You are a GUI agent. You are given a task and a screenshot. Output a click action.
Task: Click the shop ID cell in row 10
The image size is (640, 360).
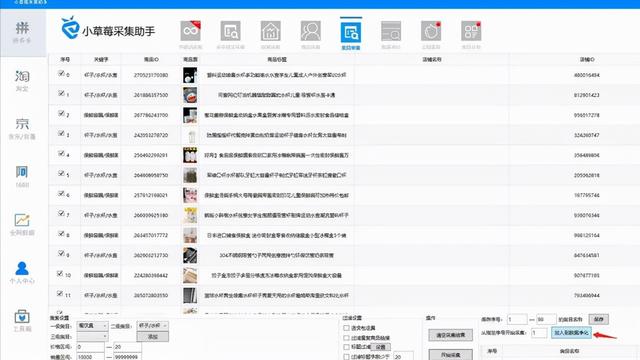pos(587,275)
